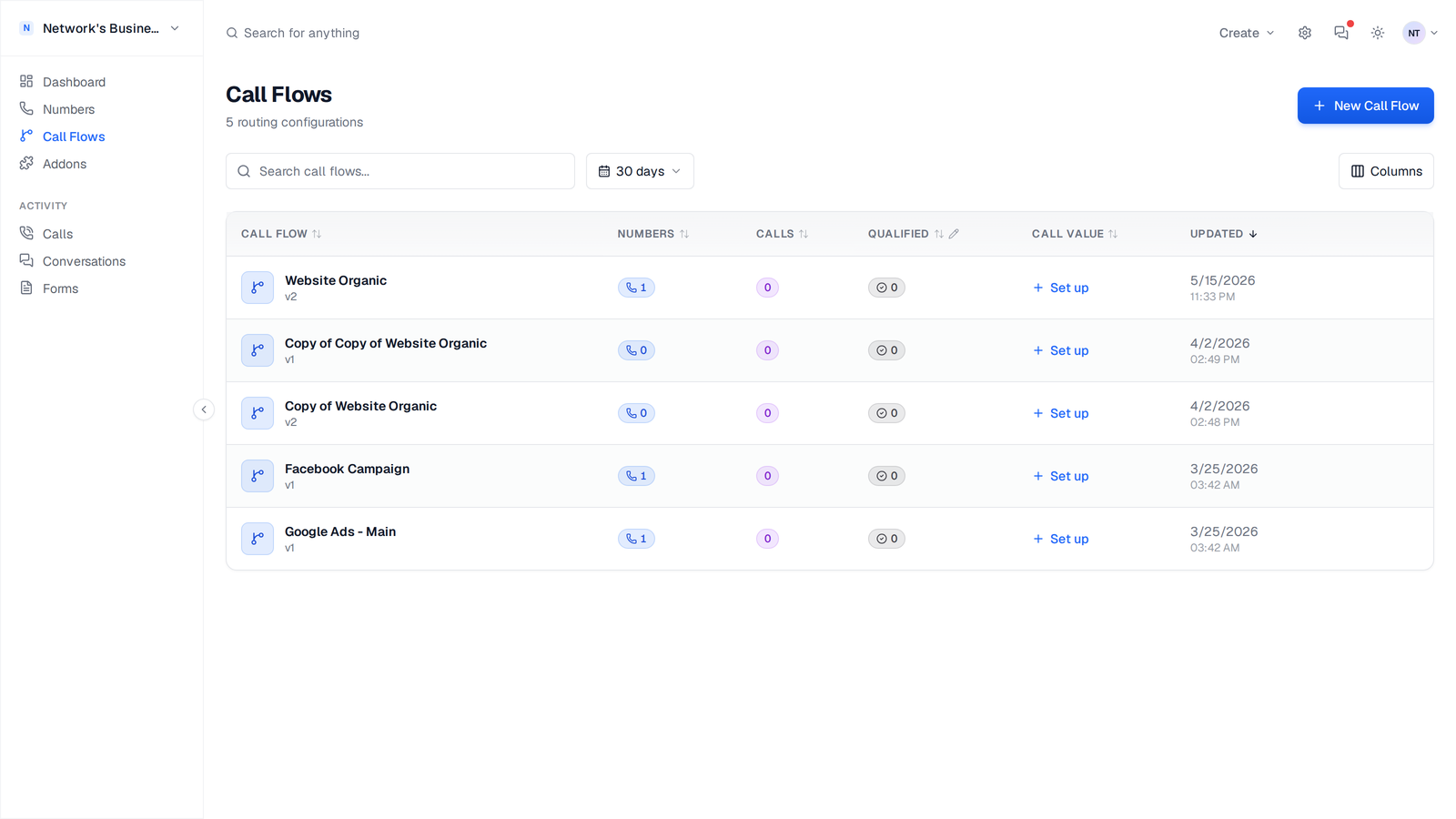1456x819 pixels.
Task: Open the 30 days date range dropdown
Action: tap(640, 171)
